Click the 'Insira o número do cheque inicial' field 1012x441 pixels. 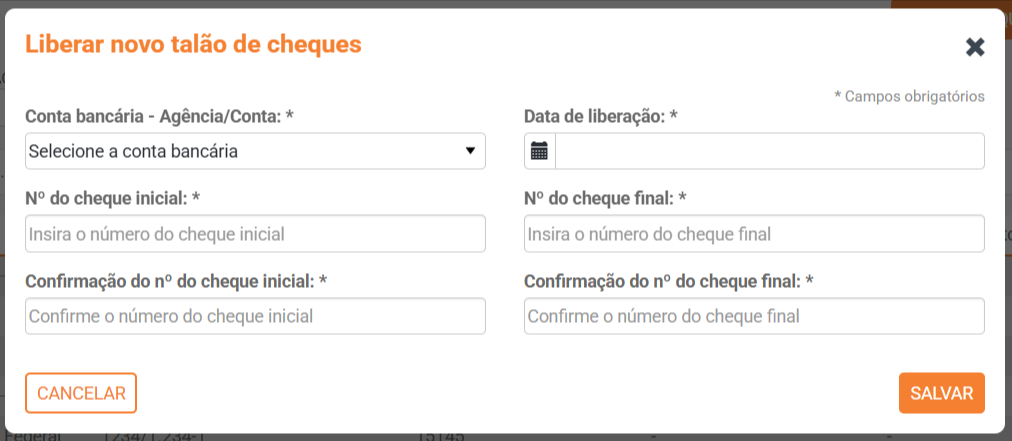click(x=255, y=234)
